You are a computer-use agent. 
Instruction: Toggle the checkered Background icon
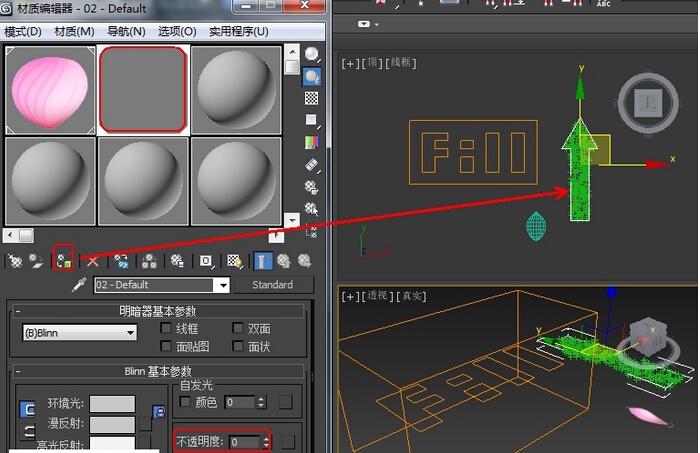[312, 98]
